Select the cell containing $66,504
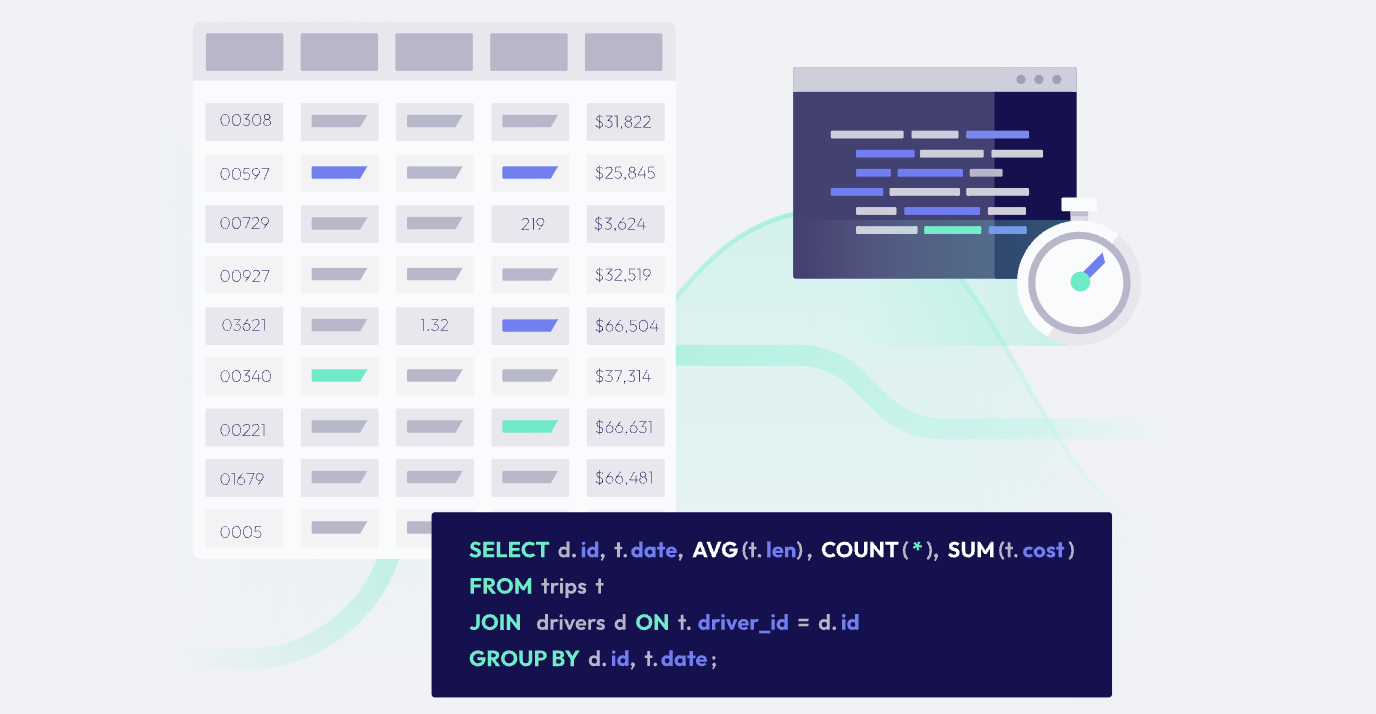 pyautogui.click(x=625, y=325)
